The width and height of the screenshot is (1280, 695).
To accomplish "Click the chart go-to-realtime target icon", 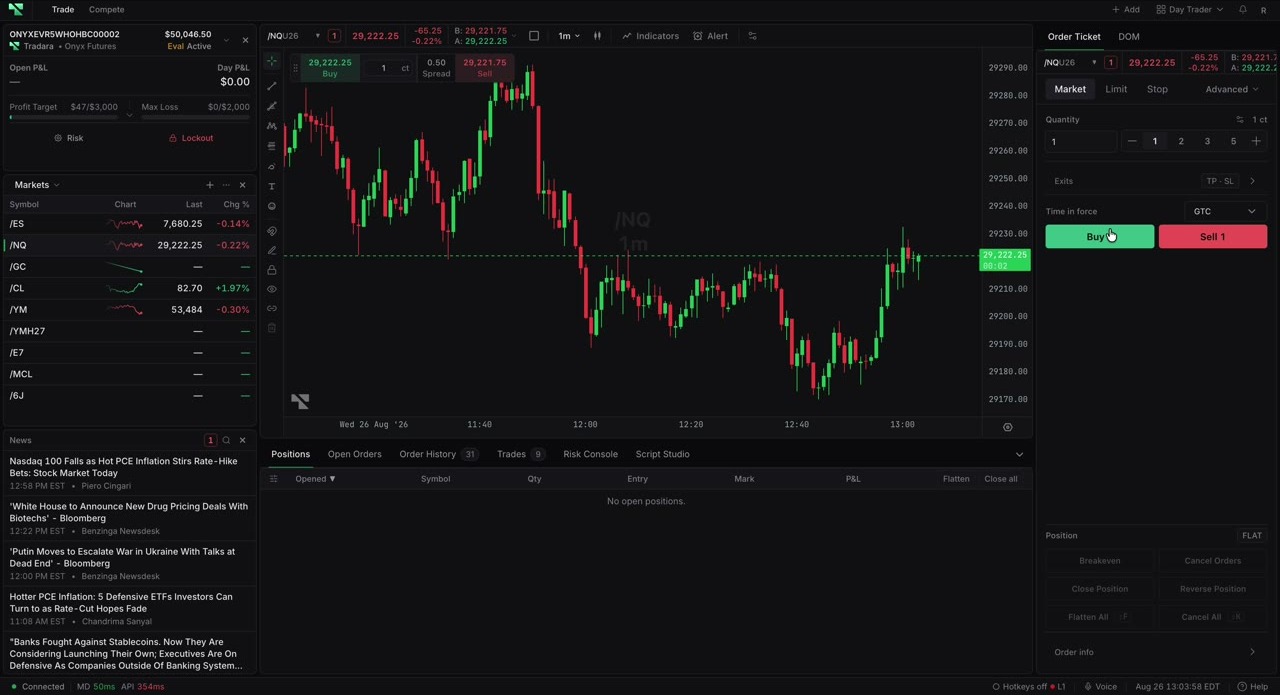I will tap(1007, 427).
